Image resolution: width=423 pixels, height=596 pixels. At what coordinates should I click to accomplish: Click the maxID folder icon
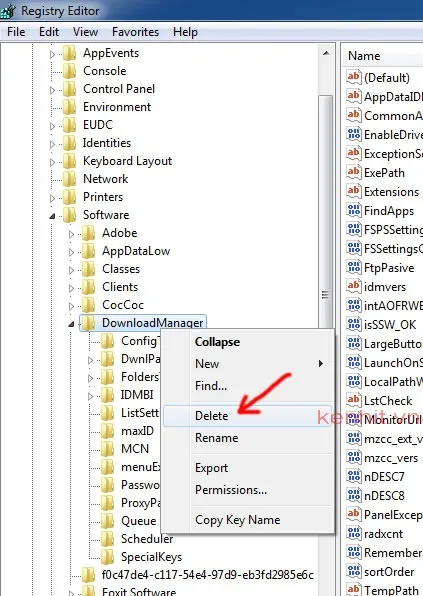point(108,431)
